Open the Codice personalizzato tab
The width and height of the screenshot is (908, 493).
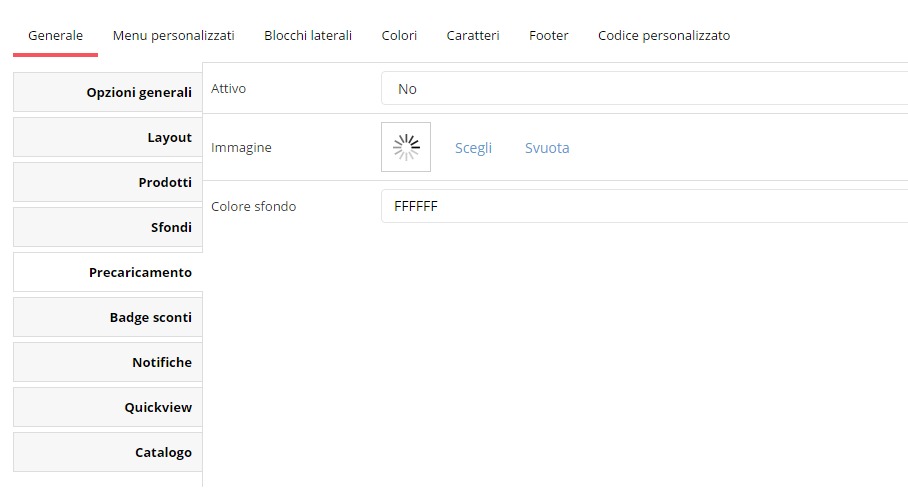pyautogui.click(x=664, y=35)
